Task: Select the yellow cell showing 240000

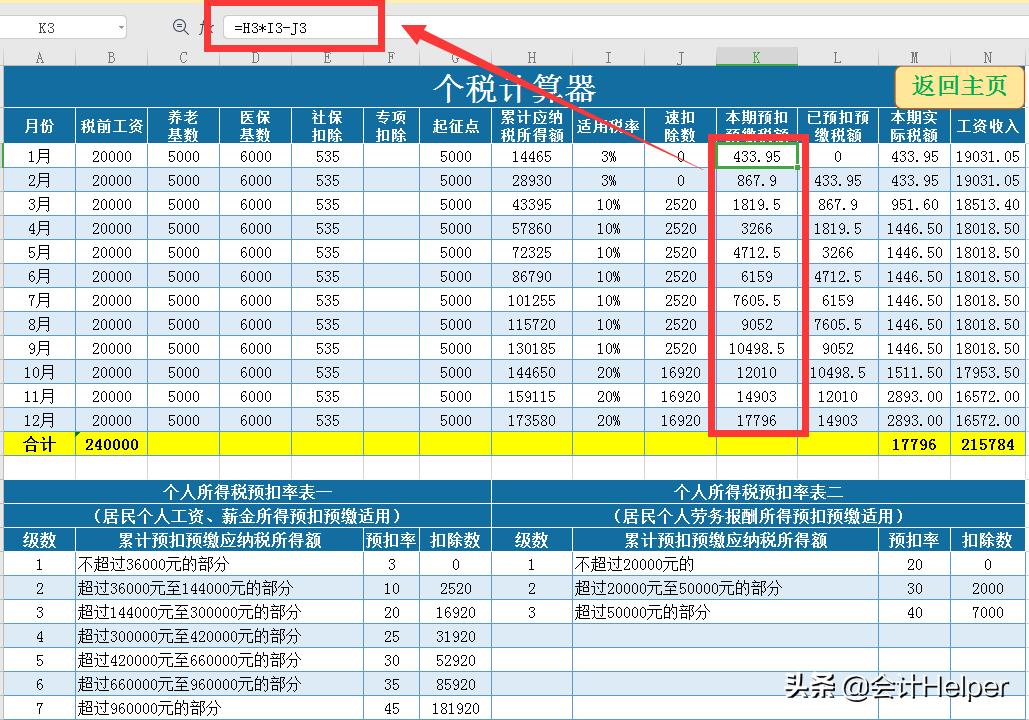Action: 111,443
